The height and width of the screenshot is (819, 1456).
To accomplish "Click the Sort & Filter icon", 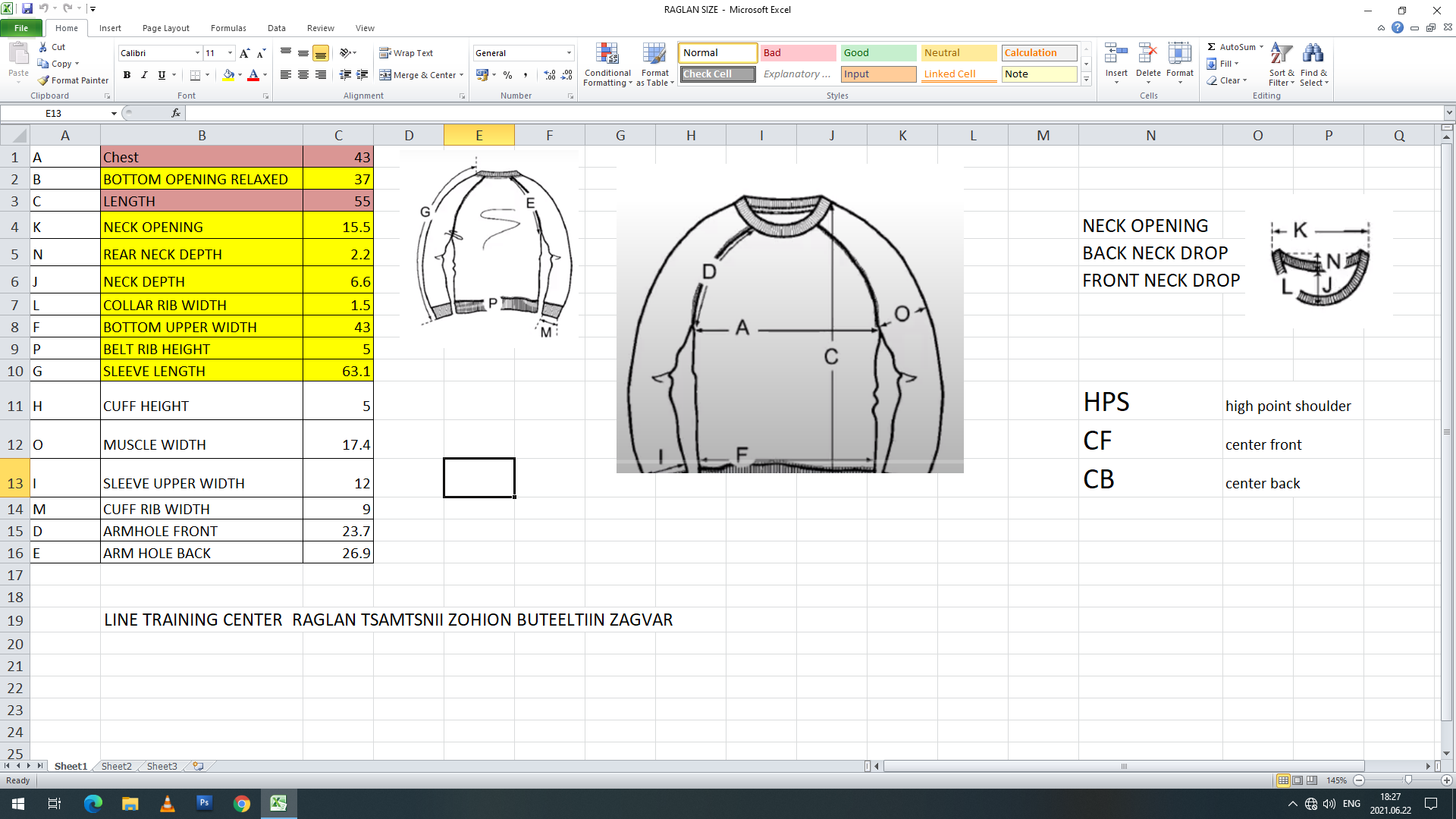I will coord(1281,55).
